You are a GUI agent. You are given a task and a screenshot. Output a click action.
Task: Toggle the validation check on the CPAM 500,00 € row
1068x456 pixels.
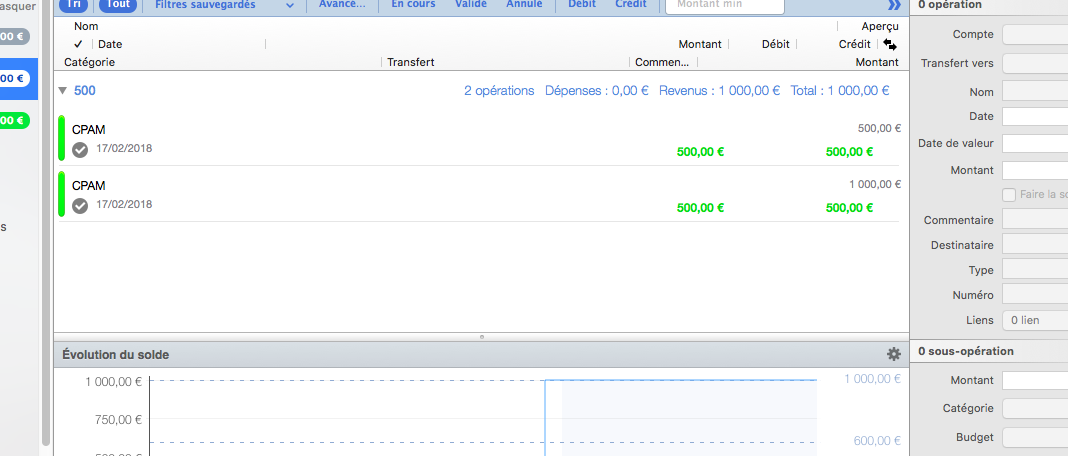pos(80,149)
